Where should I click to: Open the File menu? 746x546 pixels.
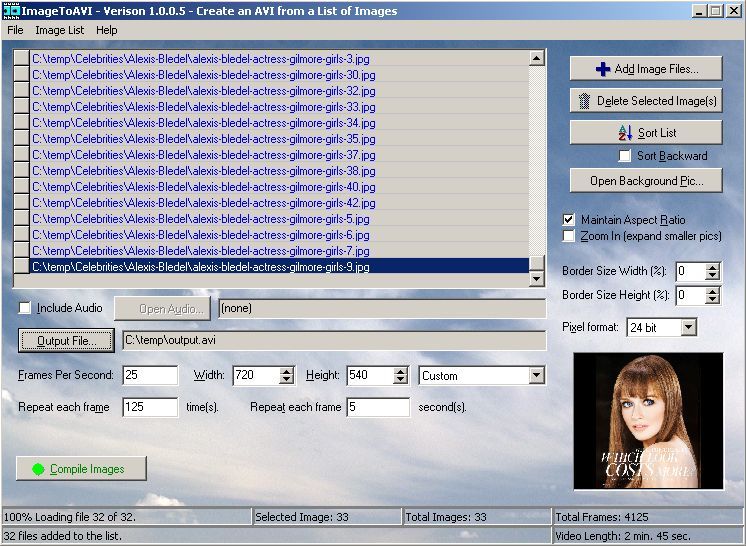(x=15, y=30)
